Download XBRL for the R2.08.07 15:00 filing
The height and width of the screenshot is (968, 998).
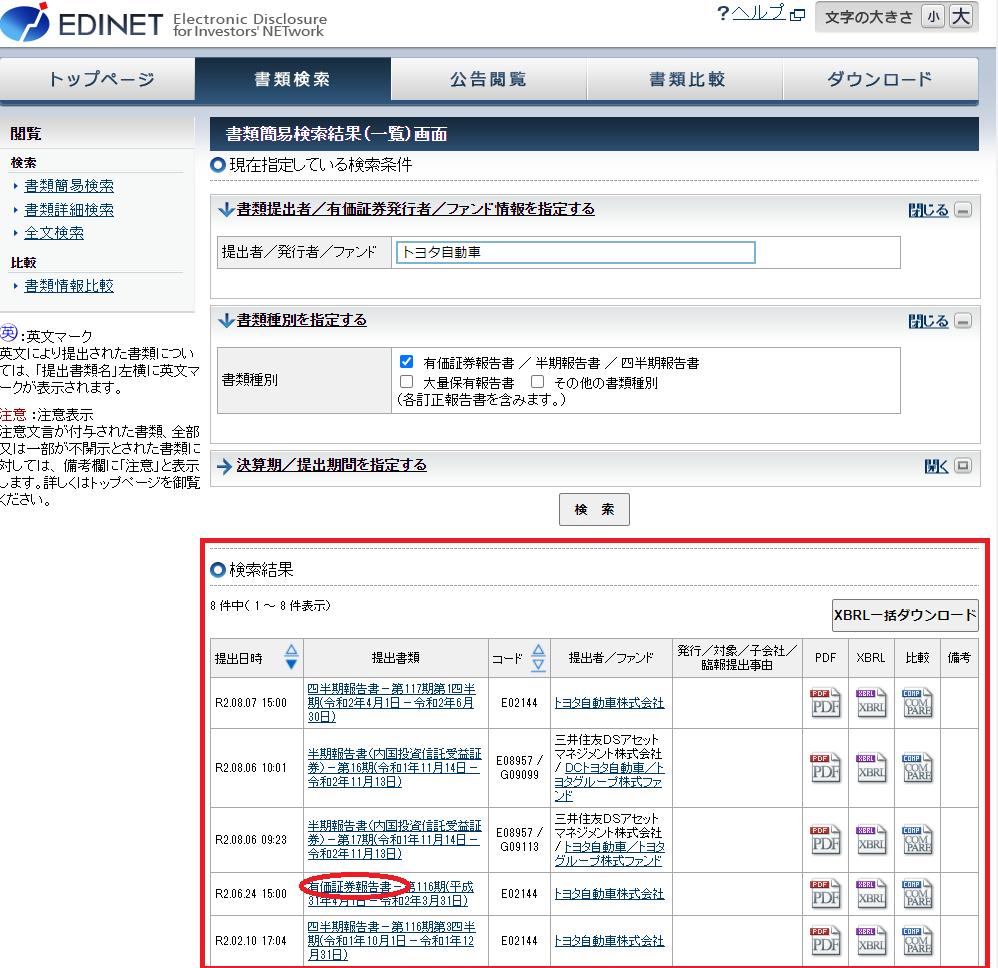point(871,703)
